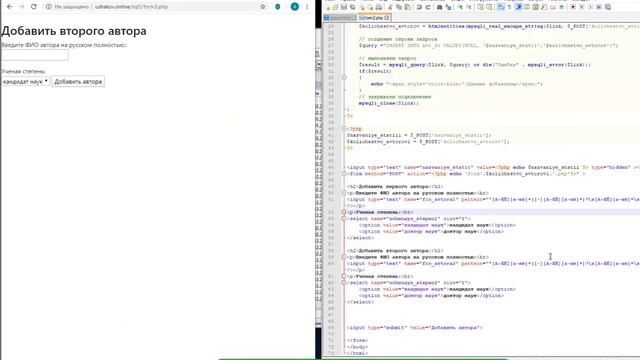640x360 pixels.
Task: Go forward in the browser
Action: (x=22, y=7)
